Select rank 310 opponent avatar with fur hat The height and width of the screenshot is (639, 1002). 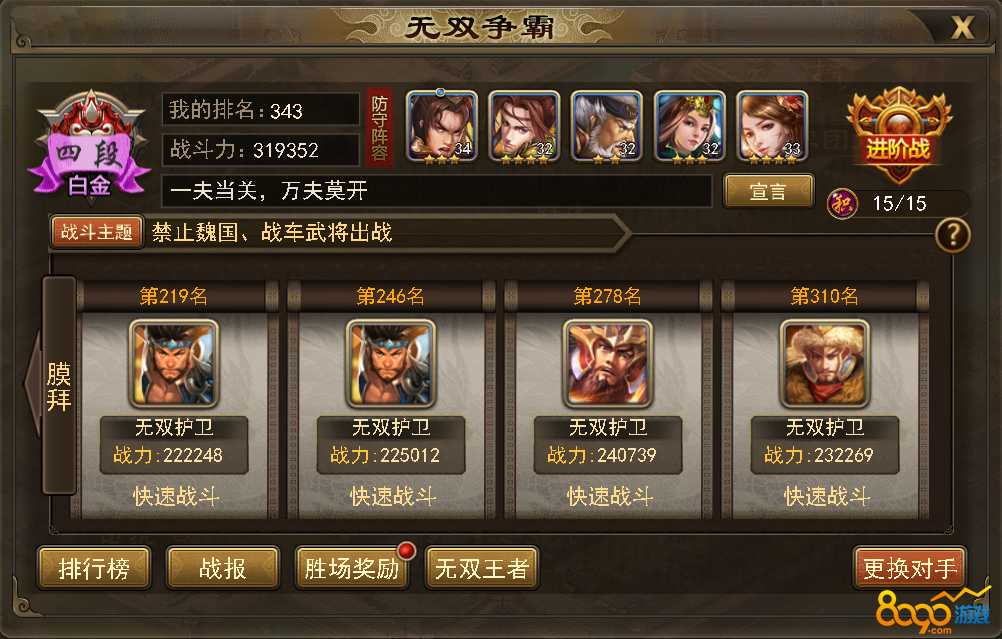click(824, 364)
